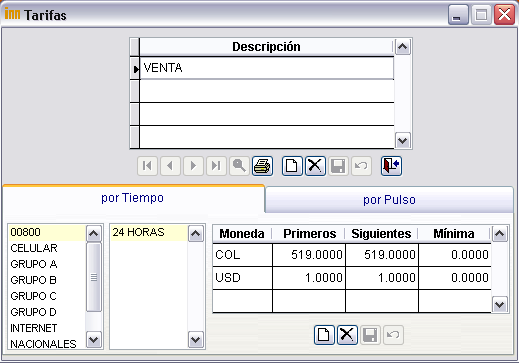The width and height of the screenshot is (519, 363).
Task: Select the USD currency cell
Action: (x=242, y=278)
